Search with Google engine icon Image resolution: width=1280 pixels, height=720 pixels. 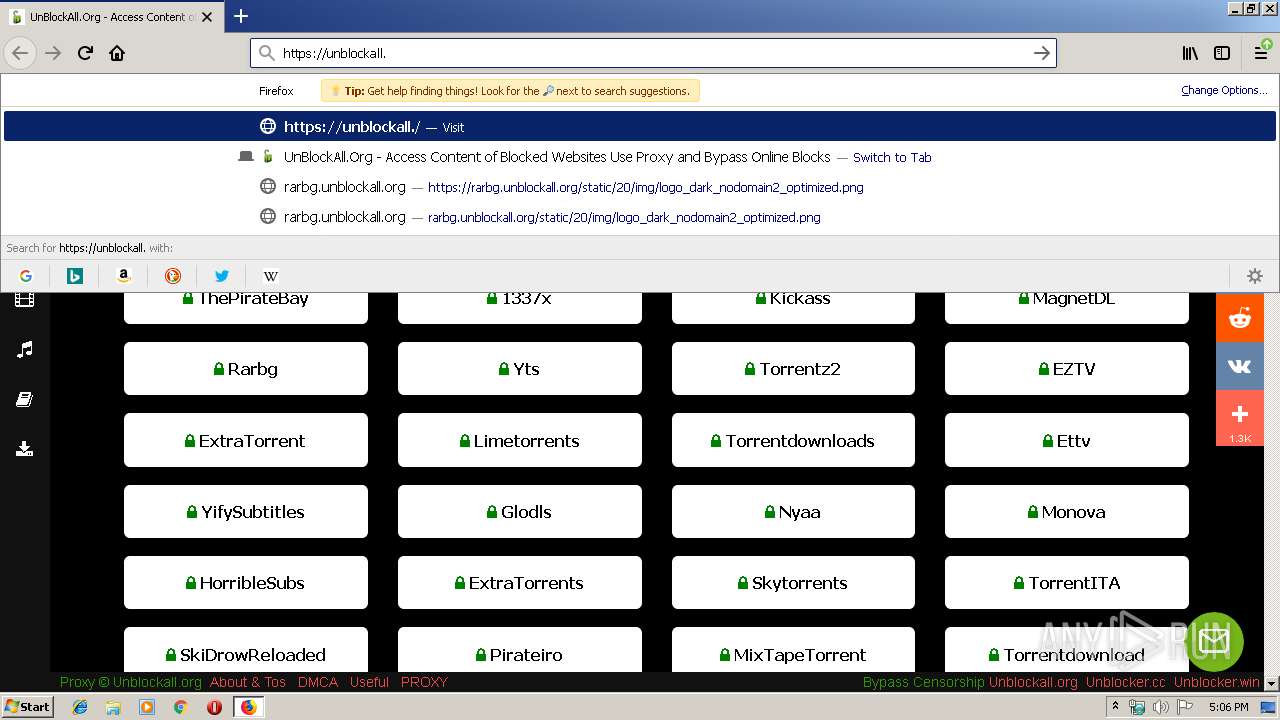(26, 276)
